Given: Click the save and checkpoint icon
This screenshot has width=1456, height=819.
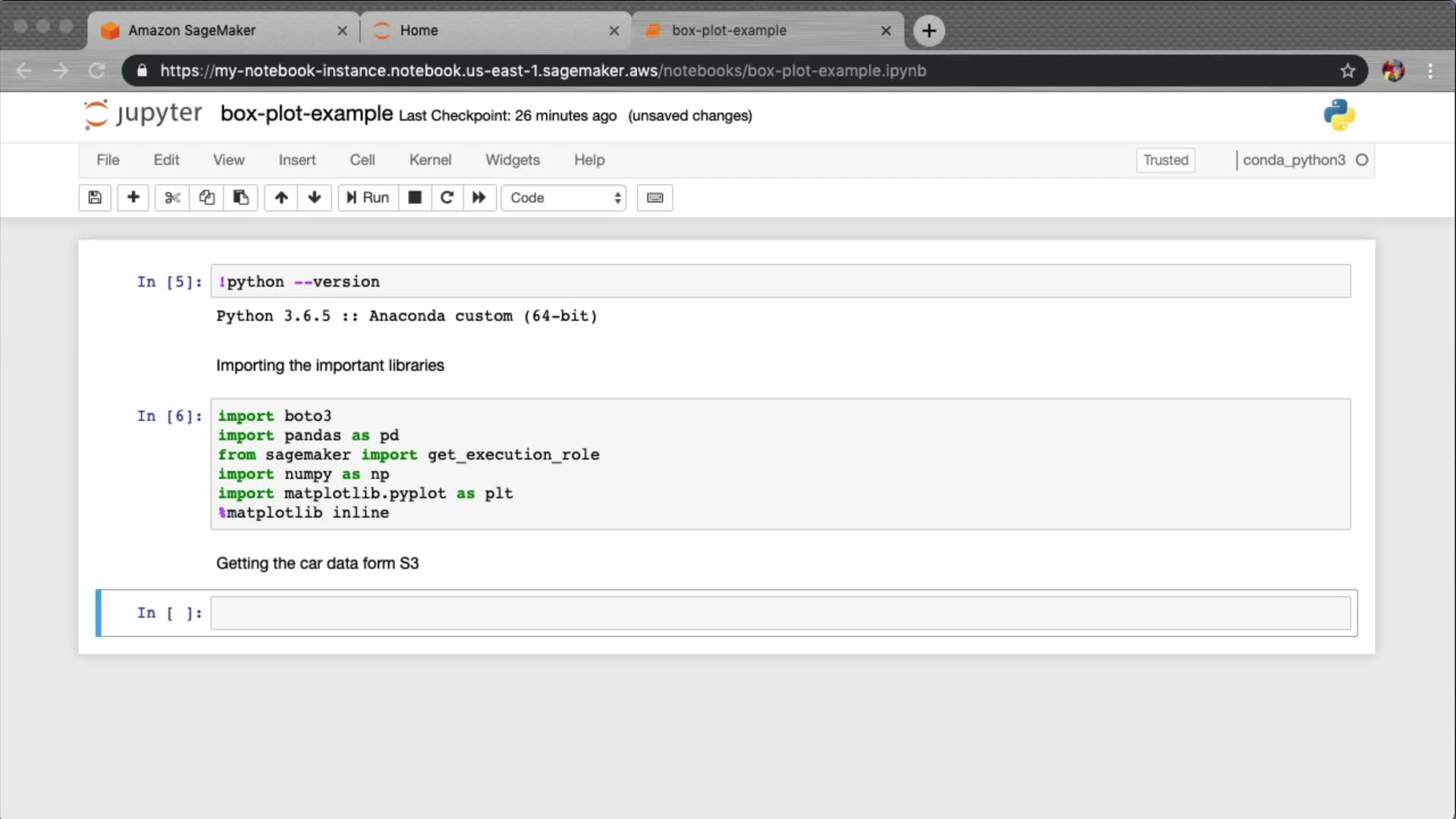Looking at the screenshot, I should click(95, 198).
